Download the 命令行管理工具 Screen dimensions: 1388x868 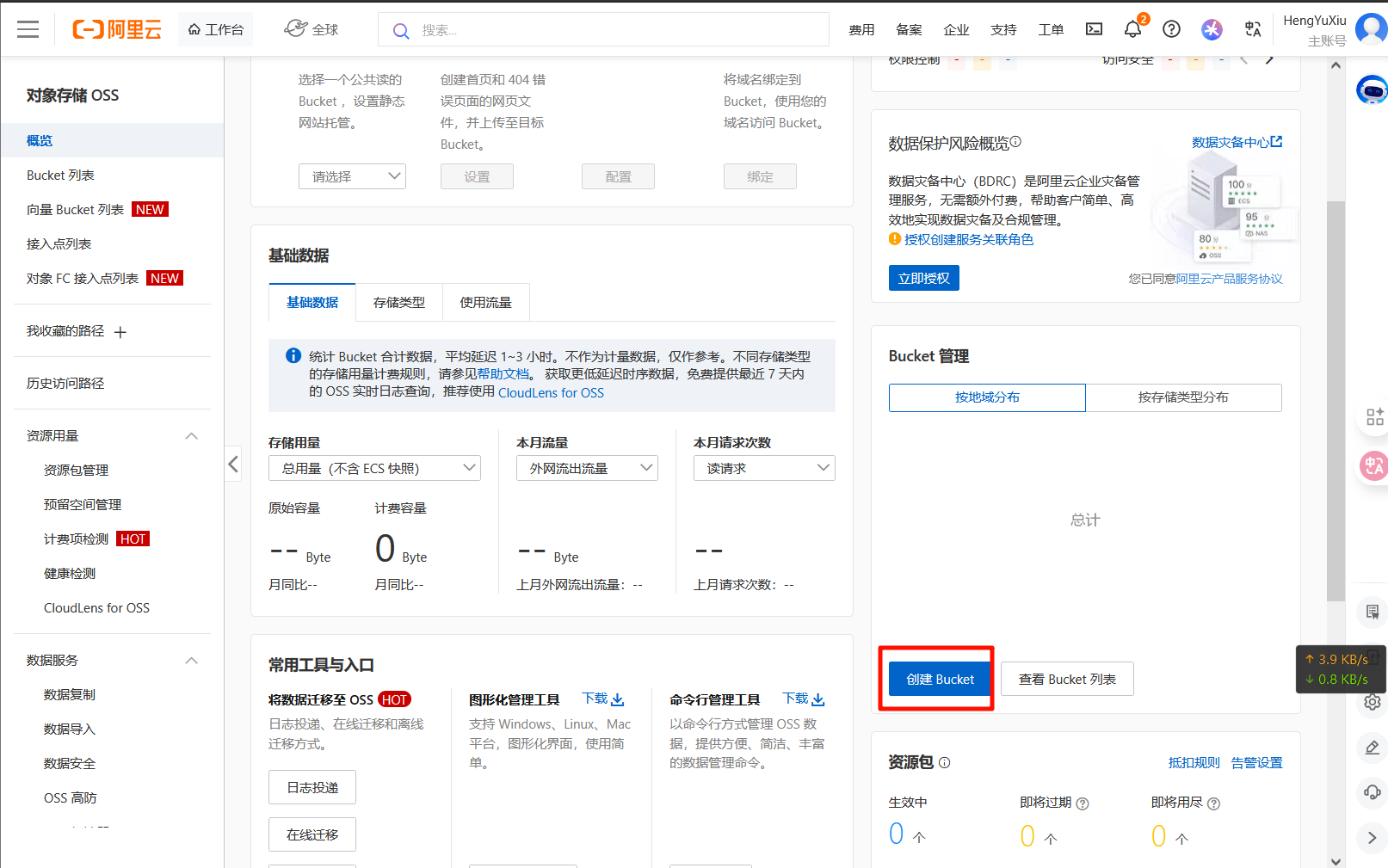(804, 699)
